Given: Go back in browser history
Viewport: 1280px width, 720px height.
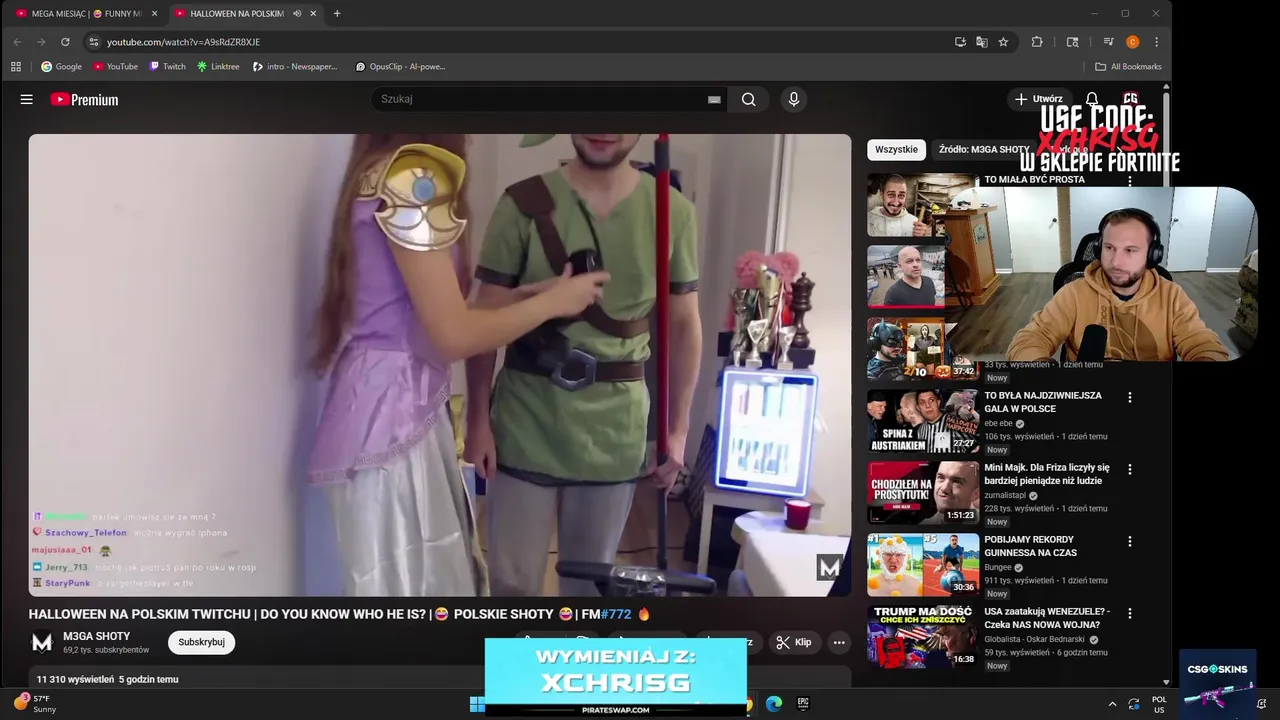Looking at the screenshot, I should 17,42.
